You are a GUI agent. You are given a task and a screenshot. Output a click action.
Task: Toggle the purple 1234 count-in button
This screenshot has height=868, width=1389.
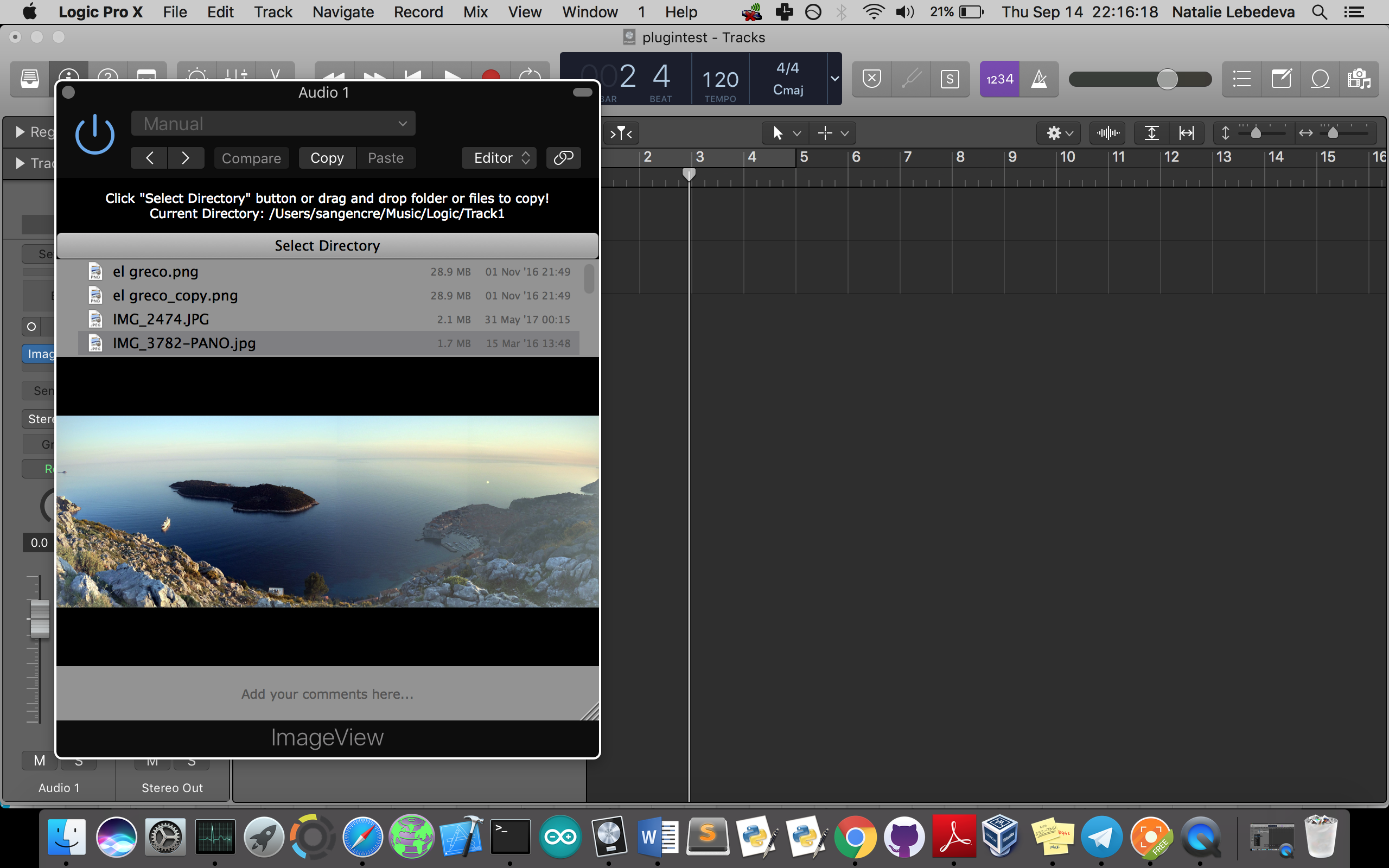[999, 79]
